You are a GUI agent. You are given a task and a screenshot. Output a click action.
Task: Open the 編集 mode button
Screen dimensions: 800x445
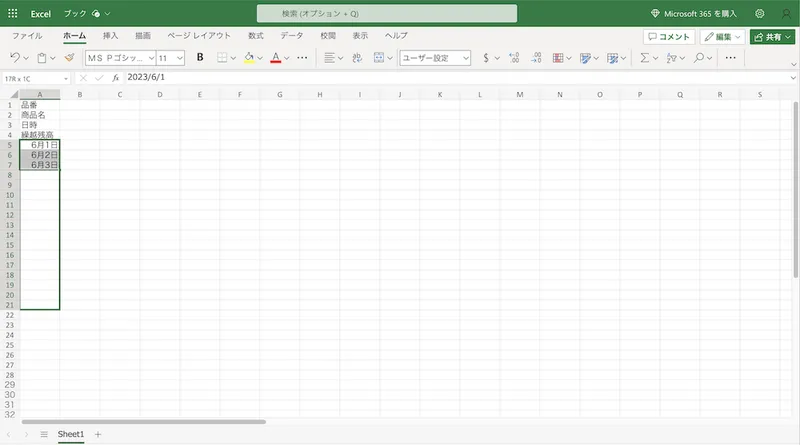click(722, 37)
